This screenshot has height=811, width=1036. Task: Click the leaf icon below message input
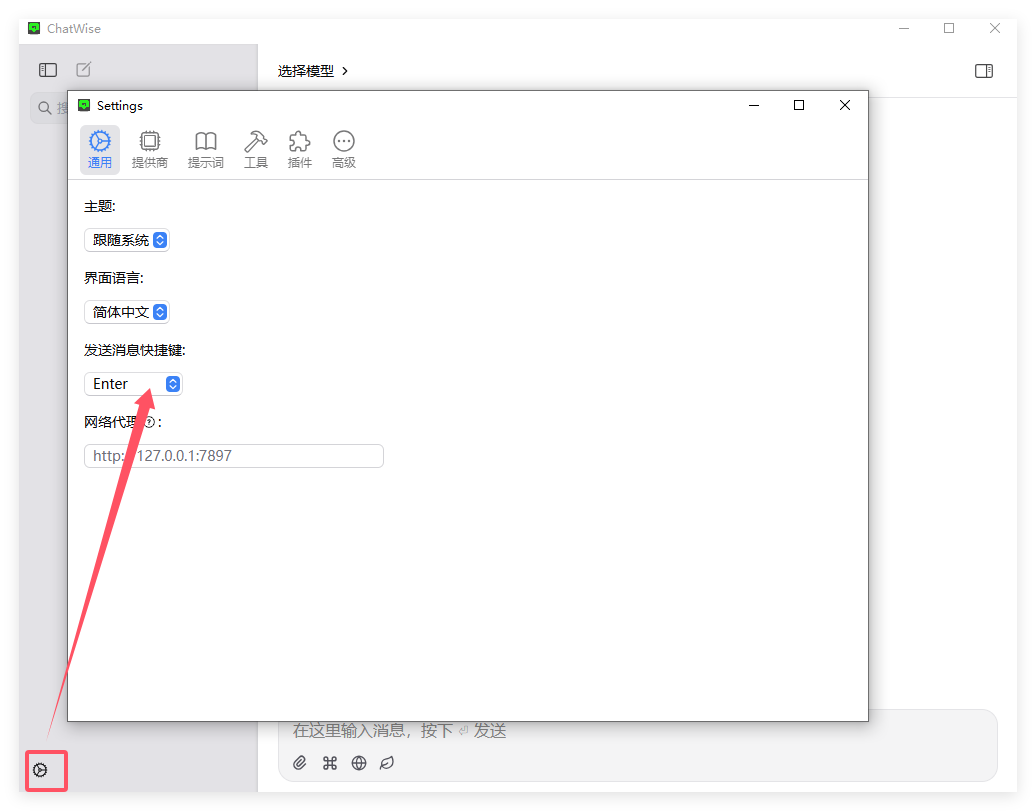[387, 763]
